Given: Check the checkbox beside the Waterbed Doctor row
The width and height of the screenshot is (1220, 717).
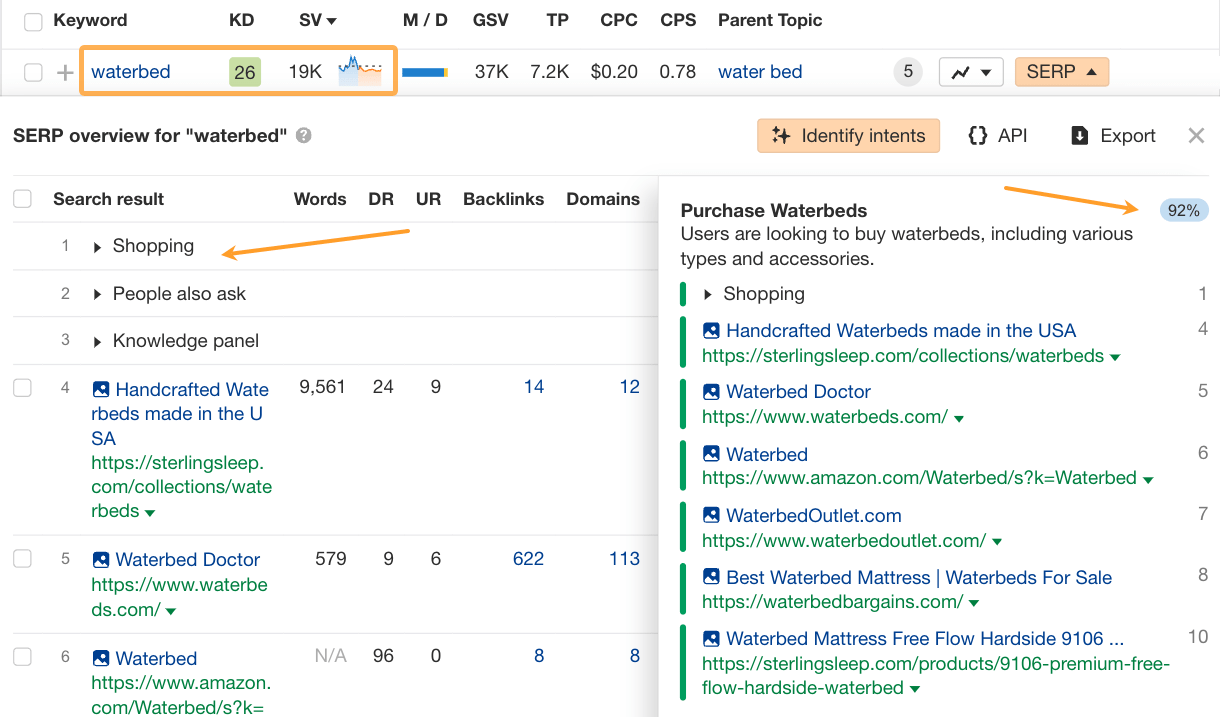Looking at the screenshot, I should 22,559.
